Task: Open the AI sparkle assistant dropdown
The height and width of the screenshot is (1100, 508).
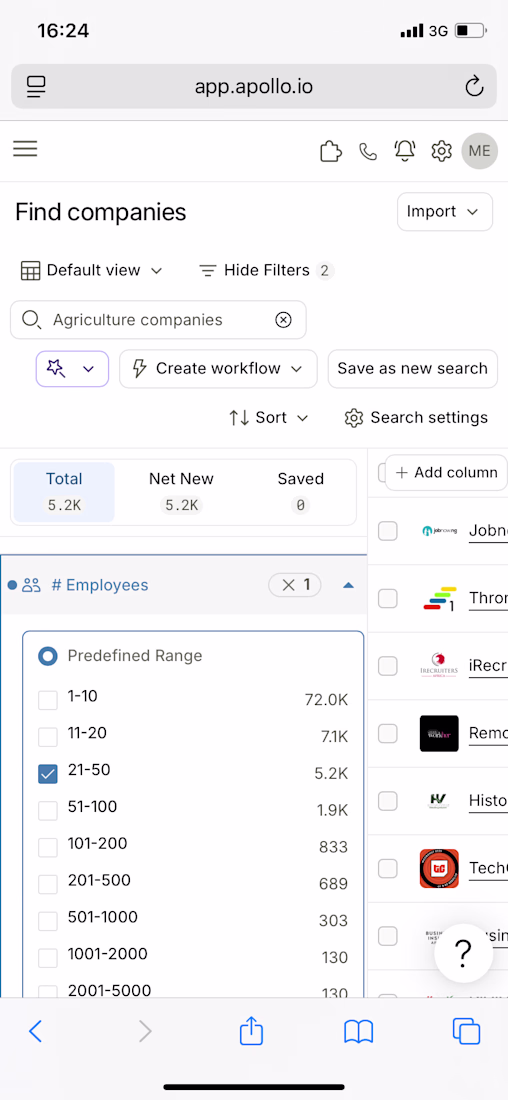Action: coord(72,368)
